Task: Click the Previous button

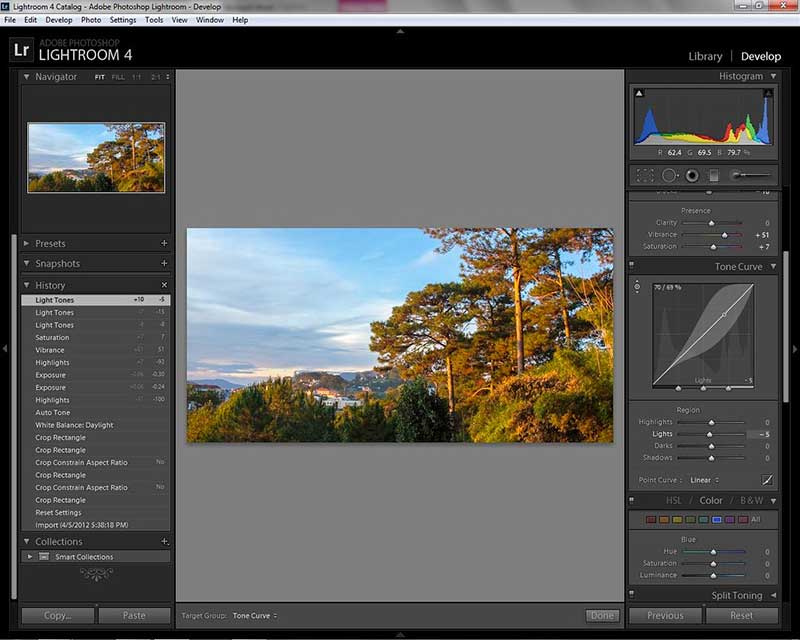Action: coord(665,616)
